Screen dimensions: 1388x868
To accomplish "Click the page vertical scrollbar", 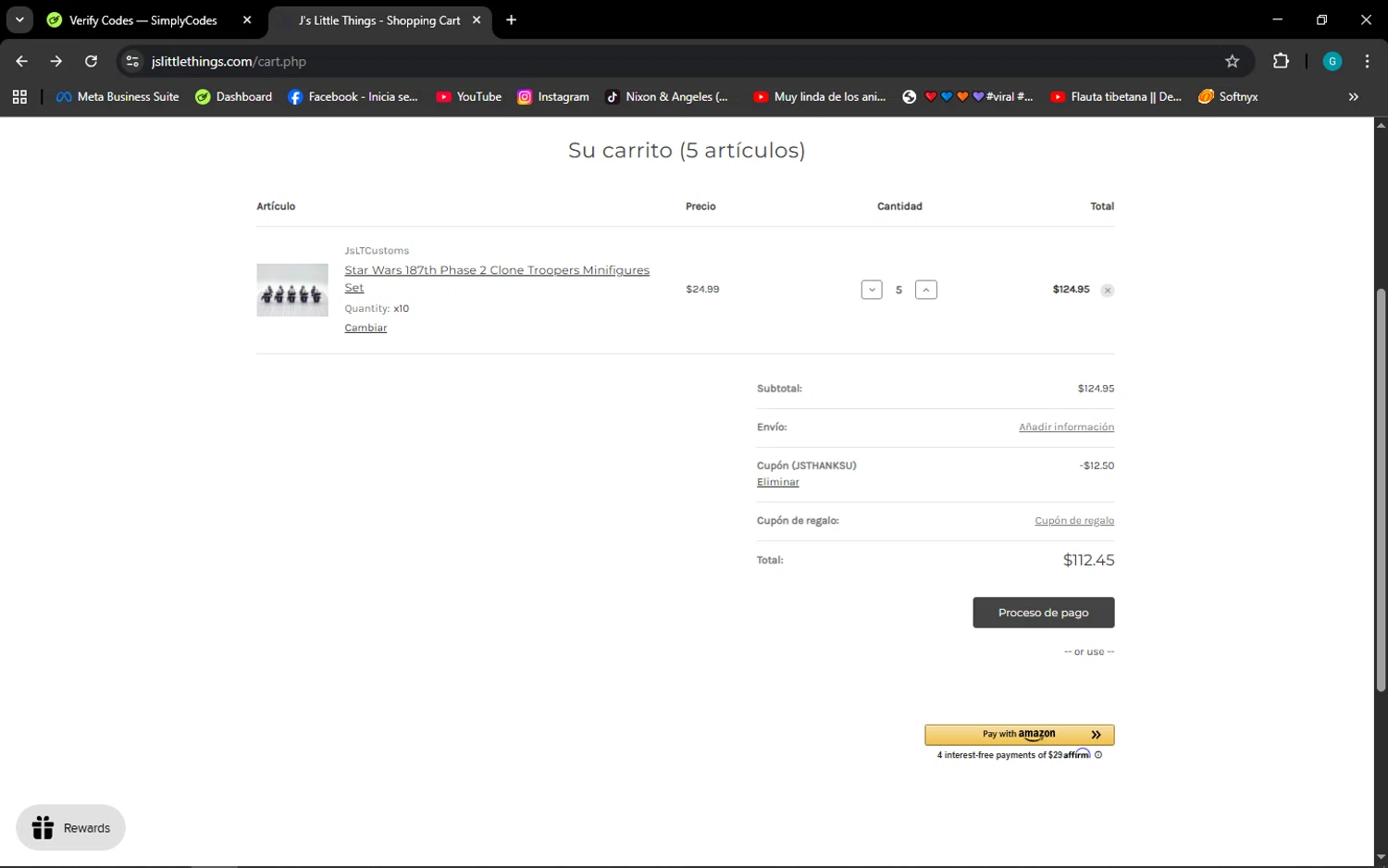I will [x=1381, y=490].
